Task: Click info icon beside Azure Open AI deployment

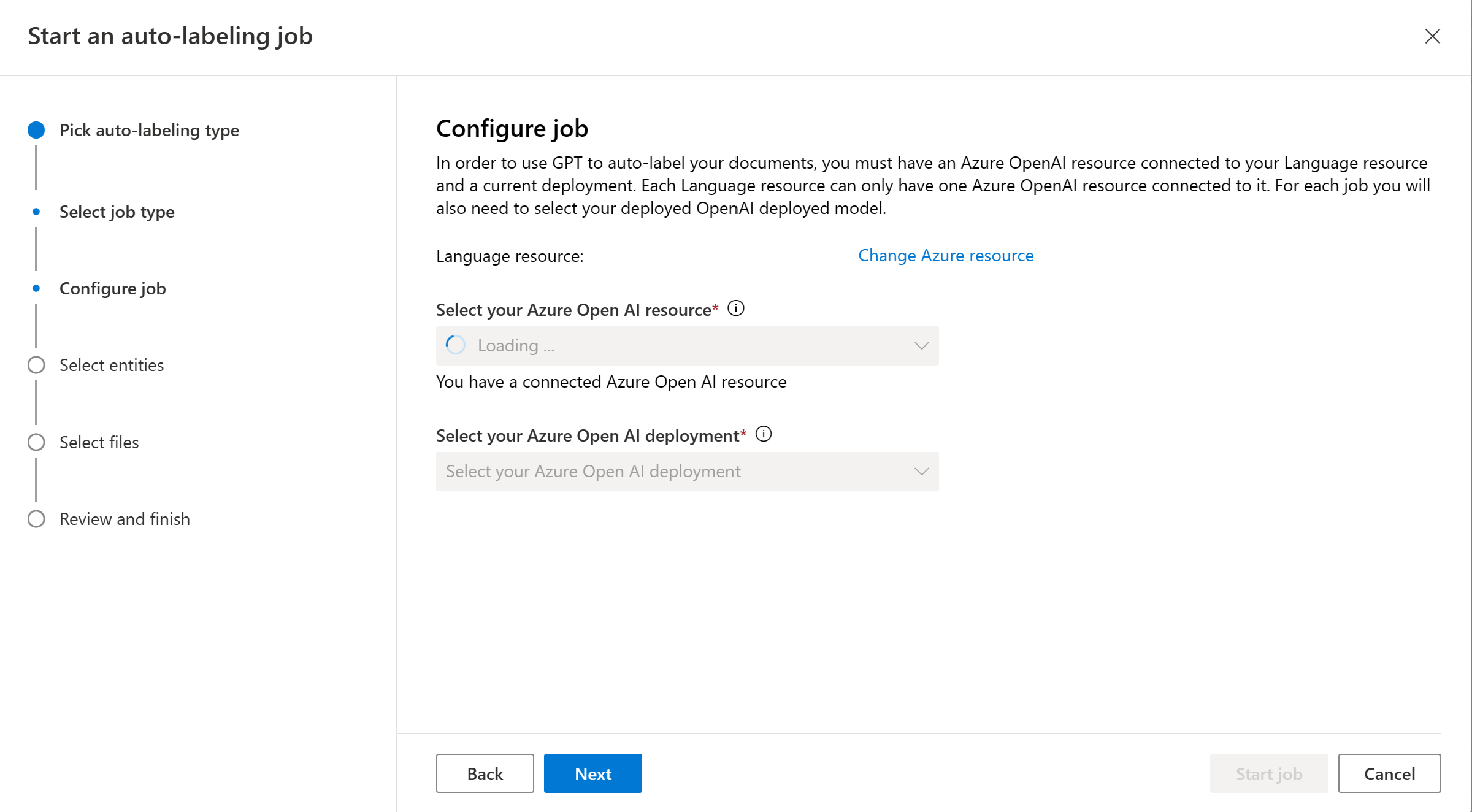Action: pyautogui.click(x=763, y=434)
